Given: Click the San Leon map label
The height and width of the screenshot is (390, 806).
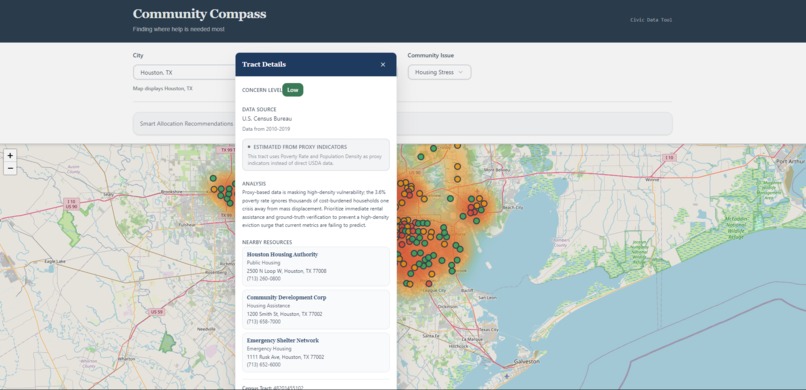Looking at the screenshot, I should [x=487, y=298].
